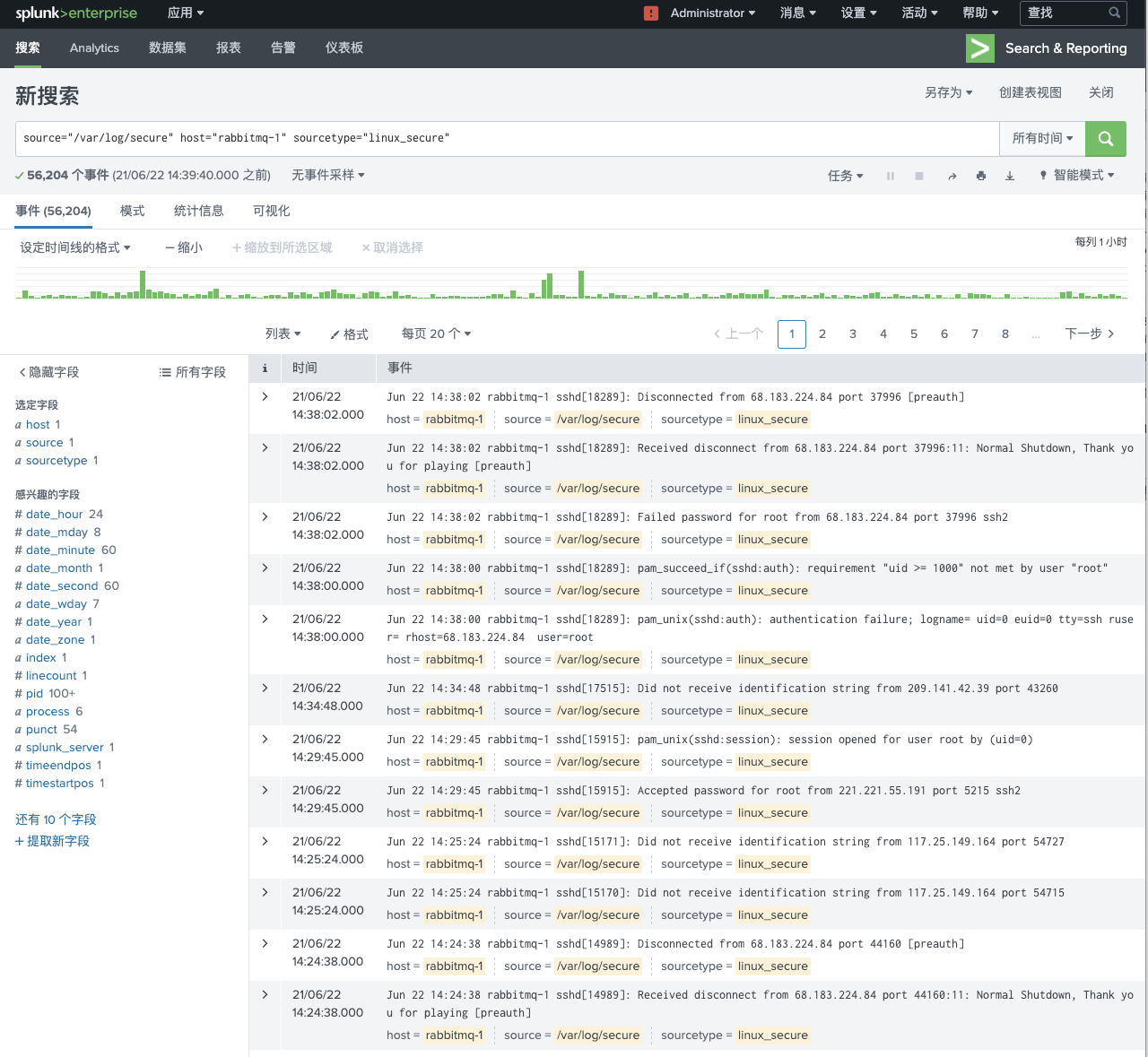Click sourcetype value linux_secure in first event
This screenshot has height=1057, width=1148.
(x=773, y=419)
